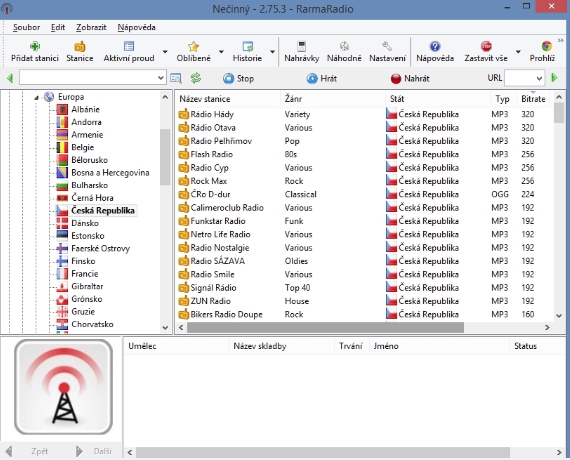Click the Rádio Hády station icon
Image resolution: width=570 pixels, height=460 pixels.
pyautogui.click(x=184, y=114)
